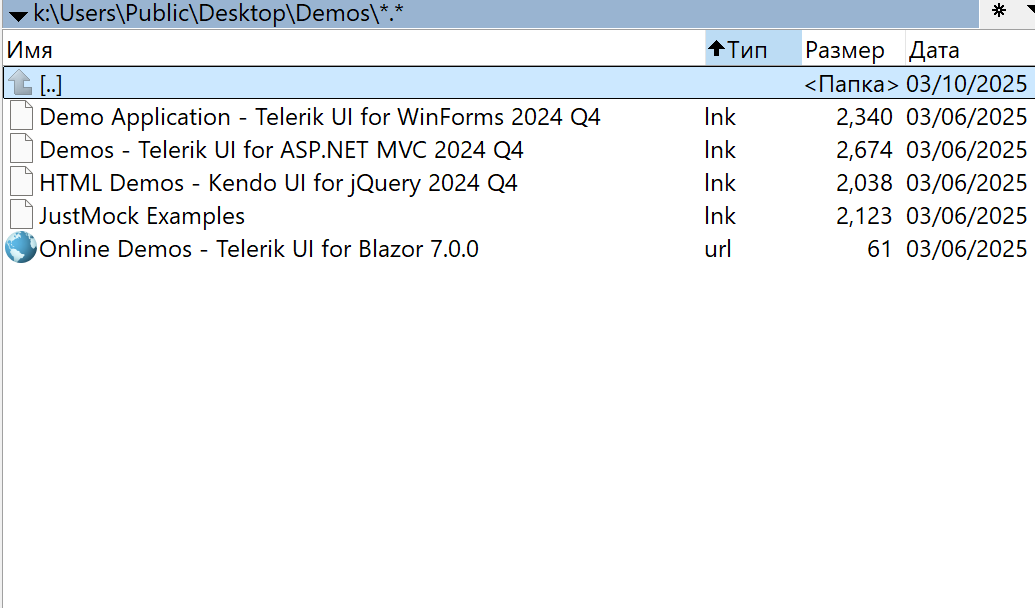Click the date of the WinForms demo row
Viewport: 1035px width, 608px height.
point(966,117)
